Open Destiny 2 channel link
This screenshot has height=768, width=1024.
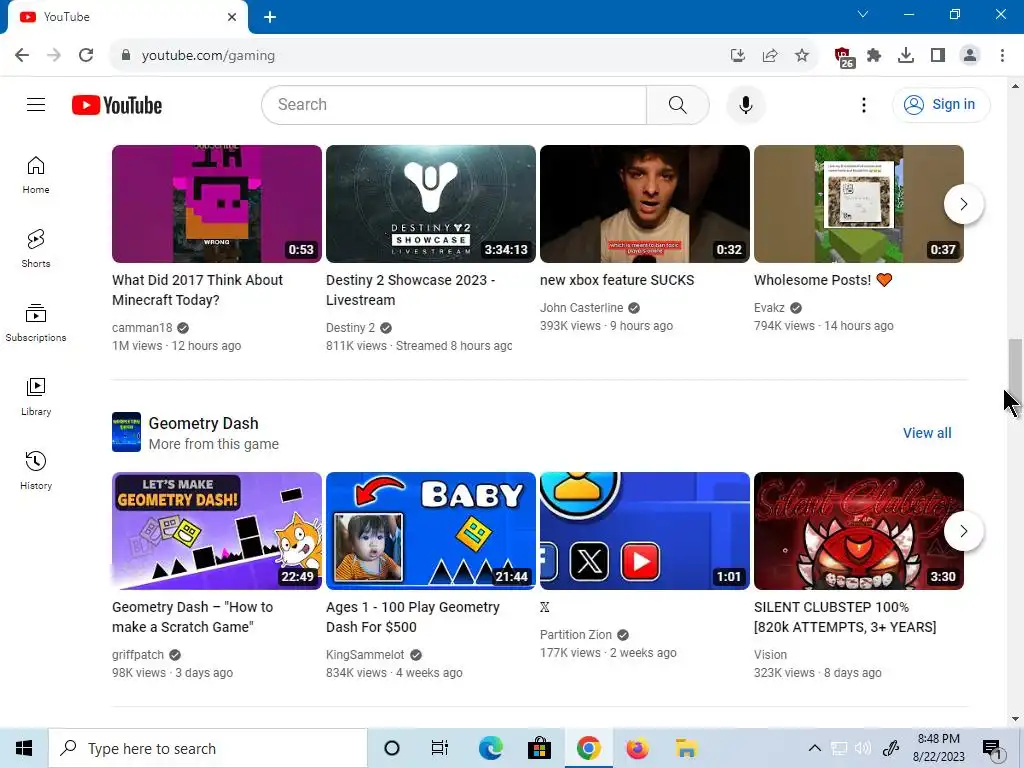tap(350, 328)
